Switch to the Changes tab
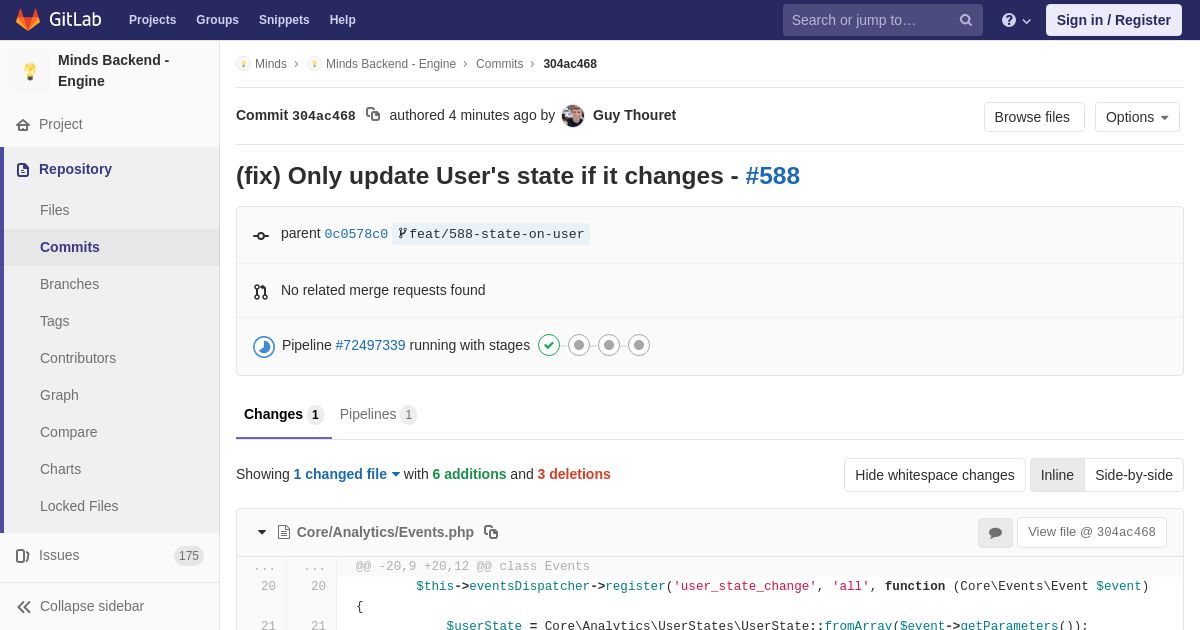 pos(284,414)
